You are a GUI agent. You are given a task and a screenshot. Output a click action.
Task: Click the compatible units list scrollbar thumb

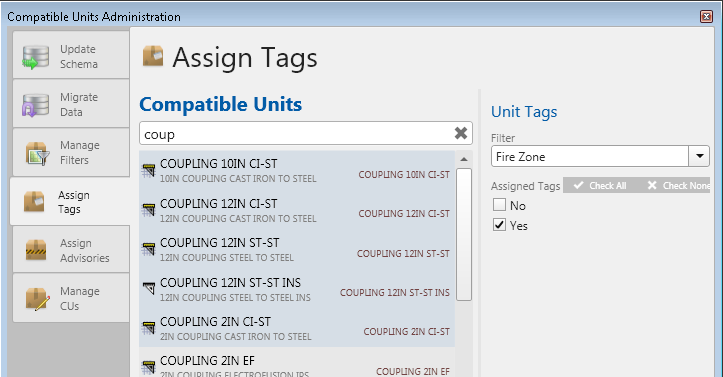464,235
